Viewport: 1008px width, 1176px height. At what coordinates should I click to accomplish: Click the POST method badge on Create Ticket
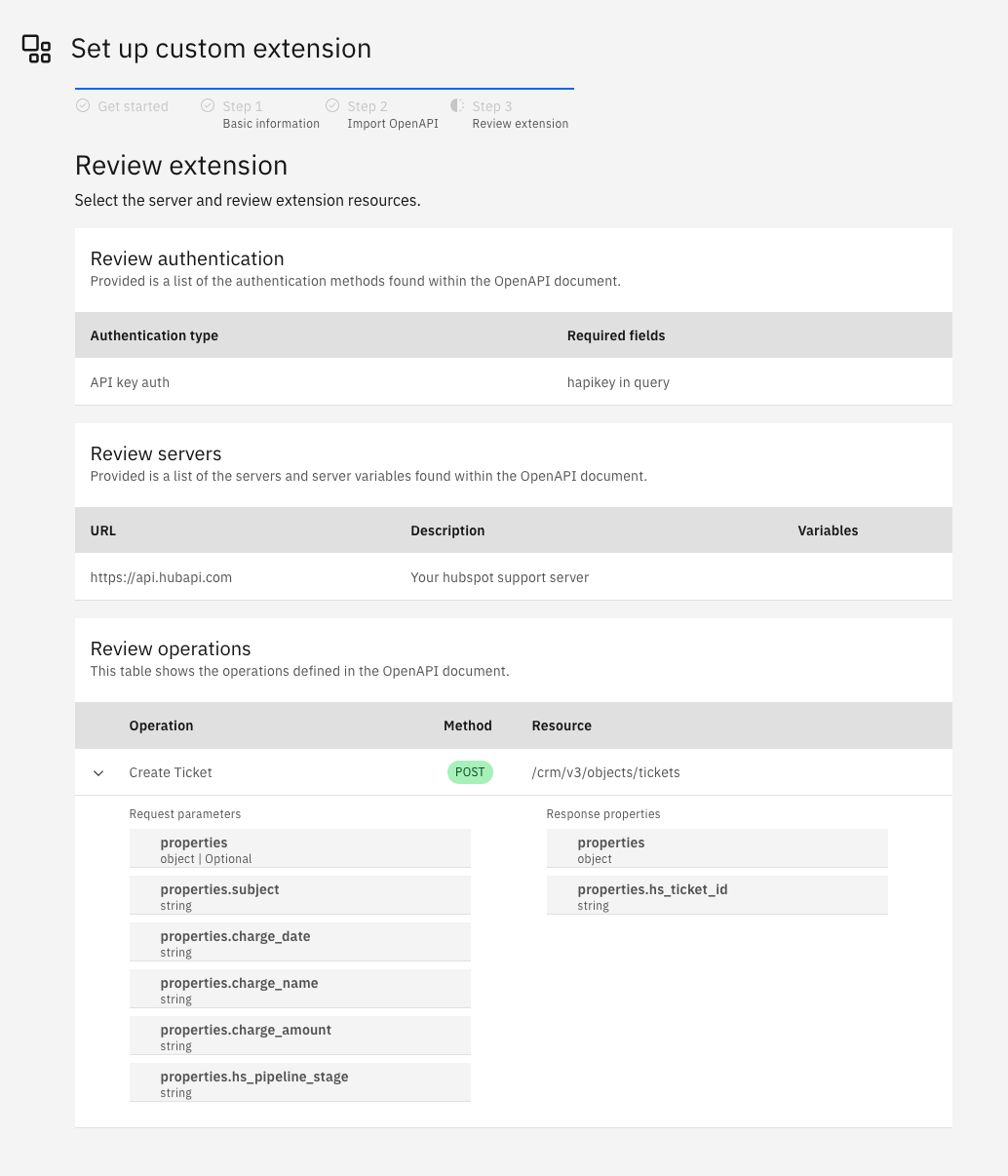pos(470,771)
